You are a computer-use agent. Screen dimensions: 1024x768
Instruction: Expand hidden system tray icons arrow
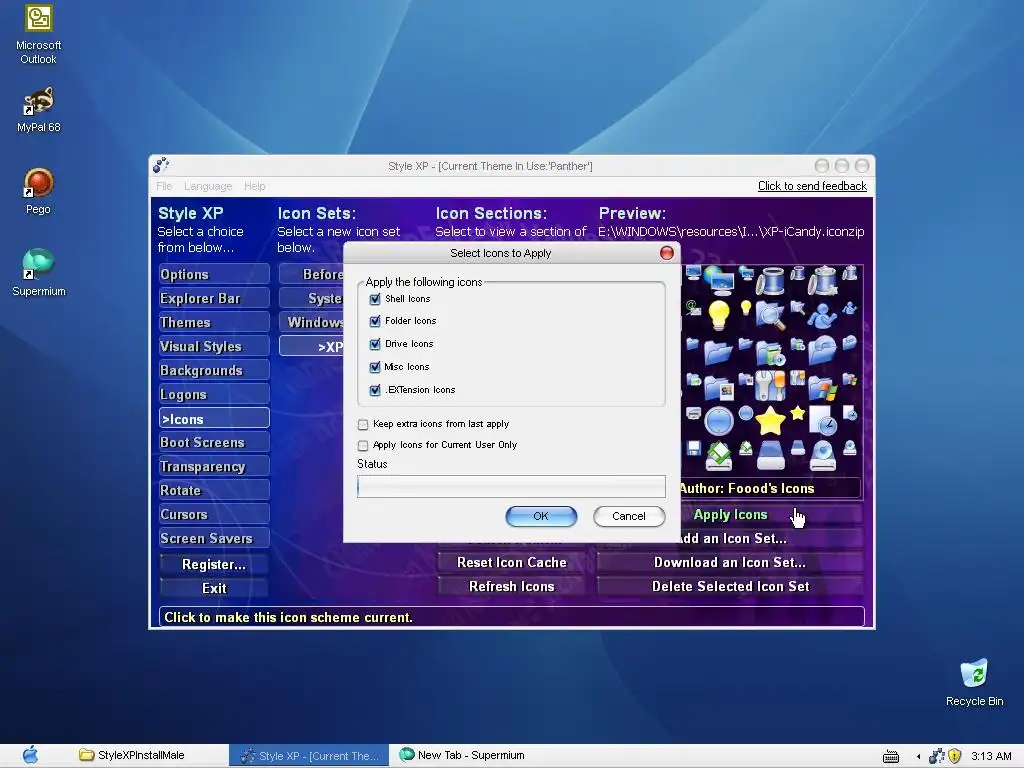click(918, 757)
